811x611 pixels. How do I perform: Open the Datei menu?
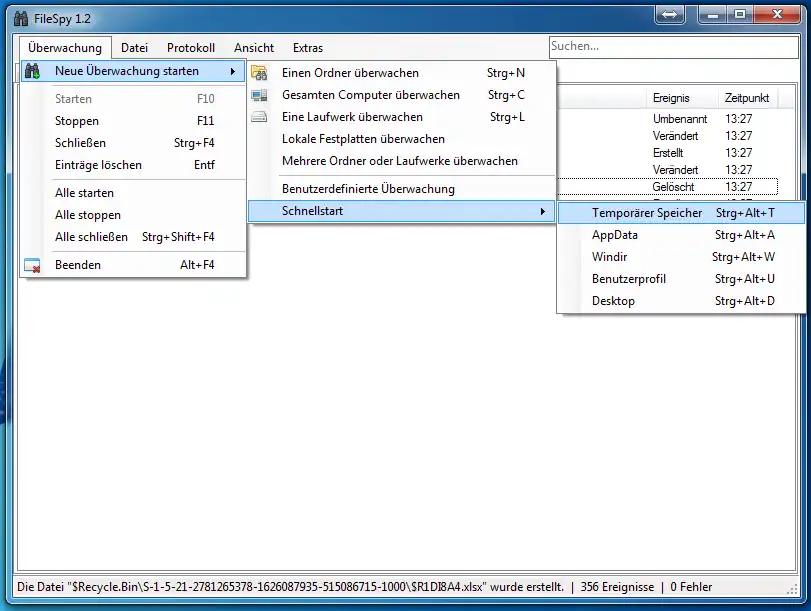pyautogui.click(x=134, y=48)
